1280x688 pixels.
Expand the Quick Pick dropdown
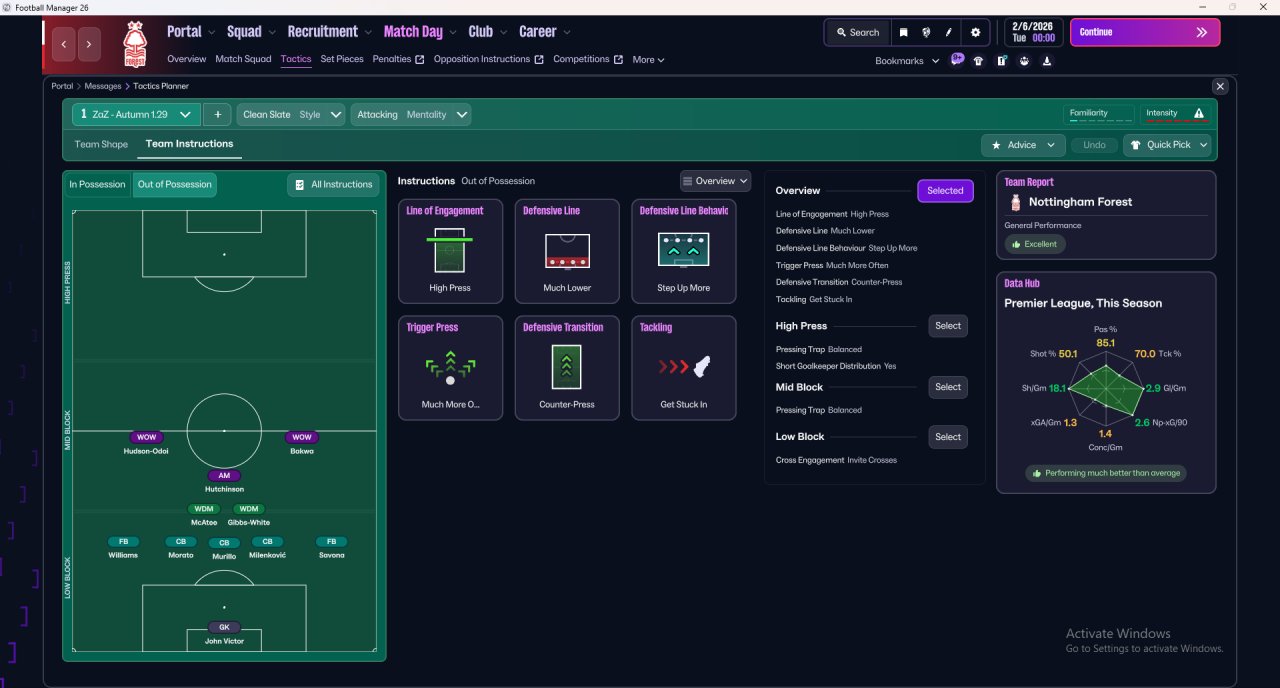point(1167,145)
